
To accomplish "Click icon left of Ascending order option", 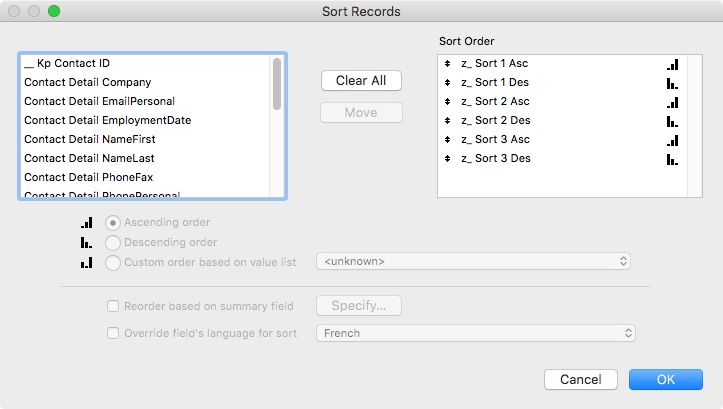I will click(87, 223).
